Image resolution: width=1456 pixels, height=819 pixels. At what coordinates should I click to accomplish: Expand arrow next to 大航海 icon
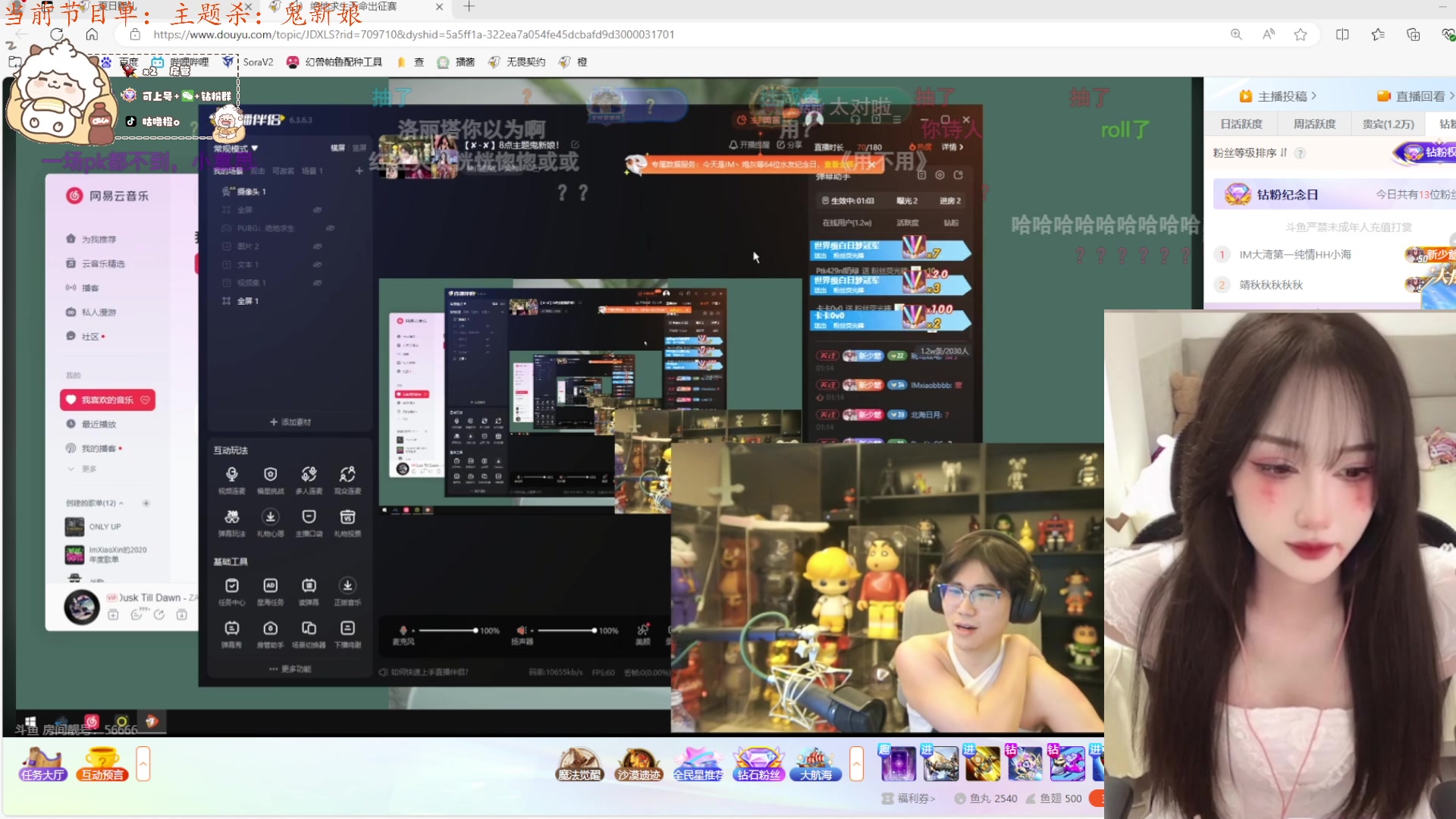coord(856,763)
